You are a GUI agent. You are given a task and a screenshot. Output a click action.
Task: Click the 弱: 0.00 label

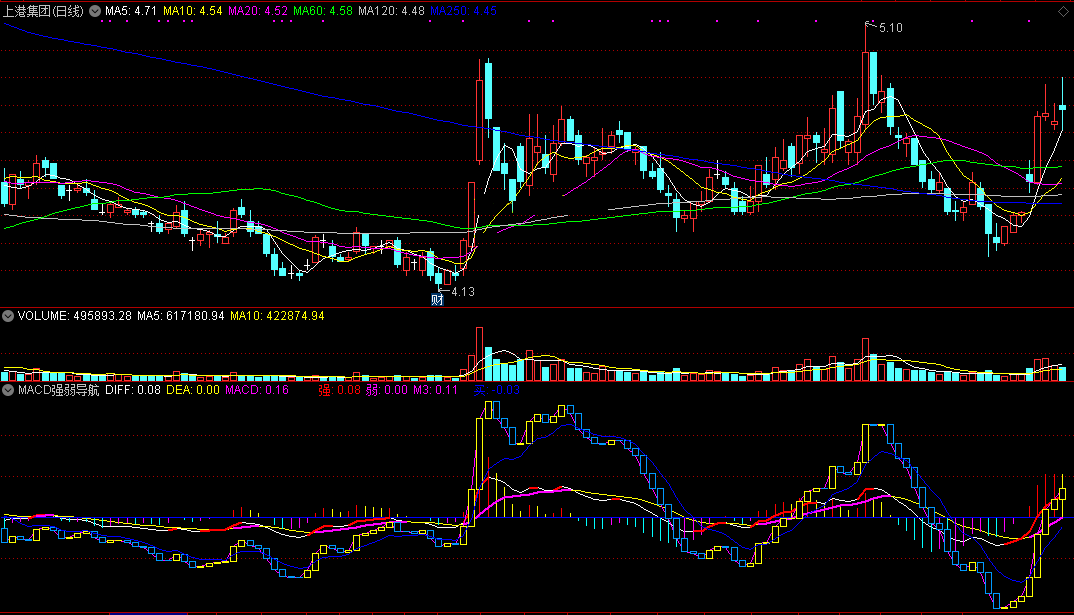[387, 390]
